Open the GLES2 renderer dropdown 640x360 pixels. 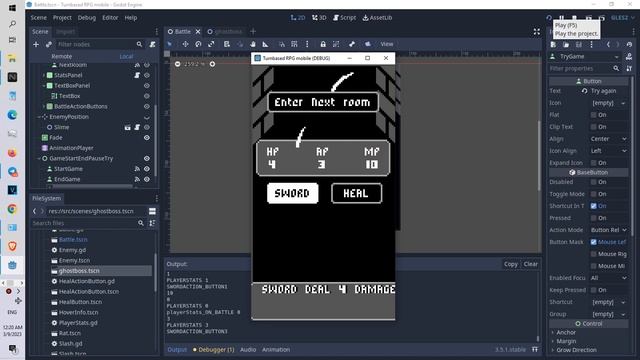click(x=623, y=18)
